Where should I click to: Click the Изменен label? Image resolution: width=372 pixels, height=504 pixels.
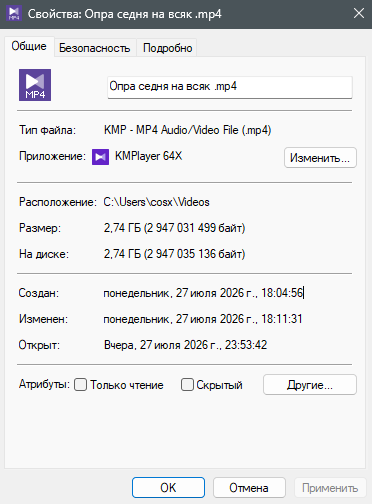(43, 319)
